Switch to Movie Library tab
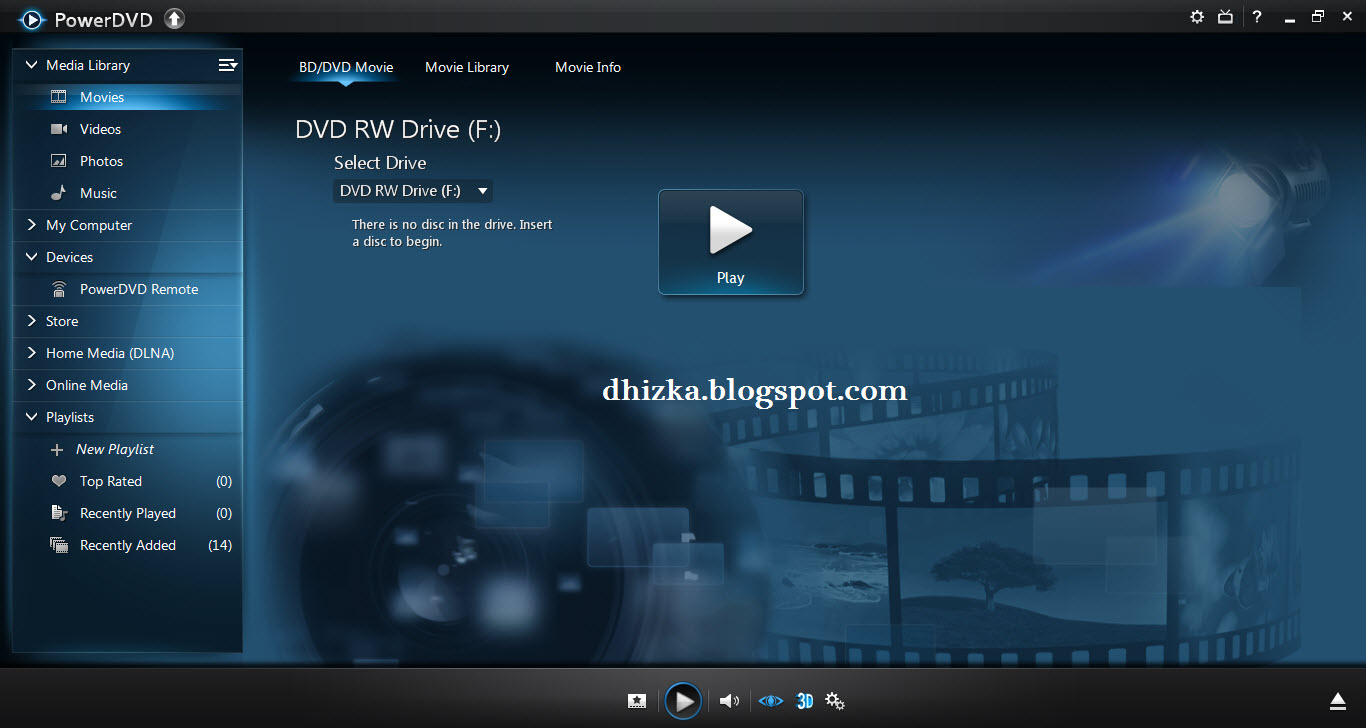The width and height of the screenshot is (1366, 728). (x=467, y=67)
